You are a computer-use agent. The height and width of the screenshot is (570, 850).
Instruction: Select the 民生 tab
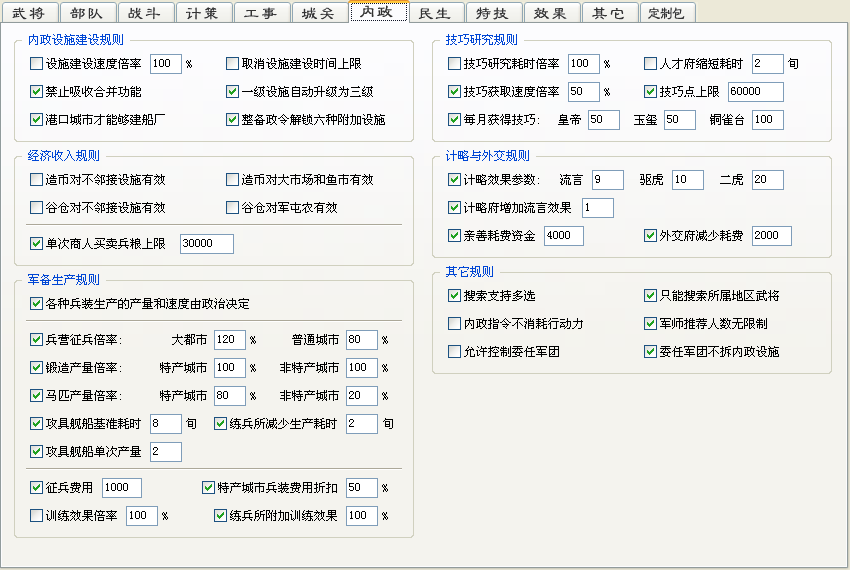click(435, 13)
